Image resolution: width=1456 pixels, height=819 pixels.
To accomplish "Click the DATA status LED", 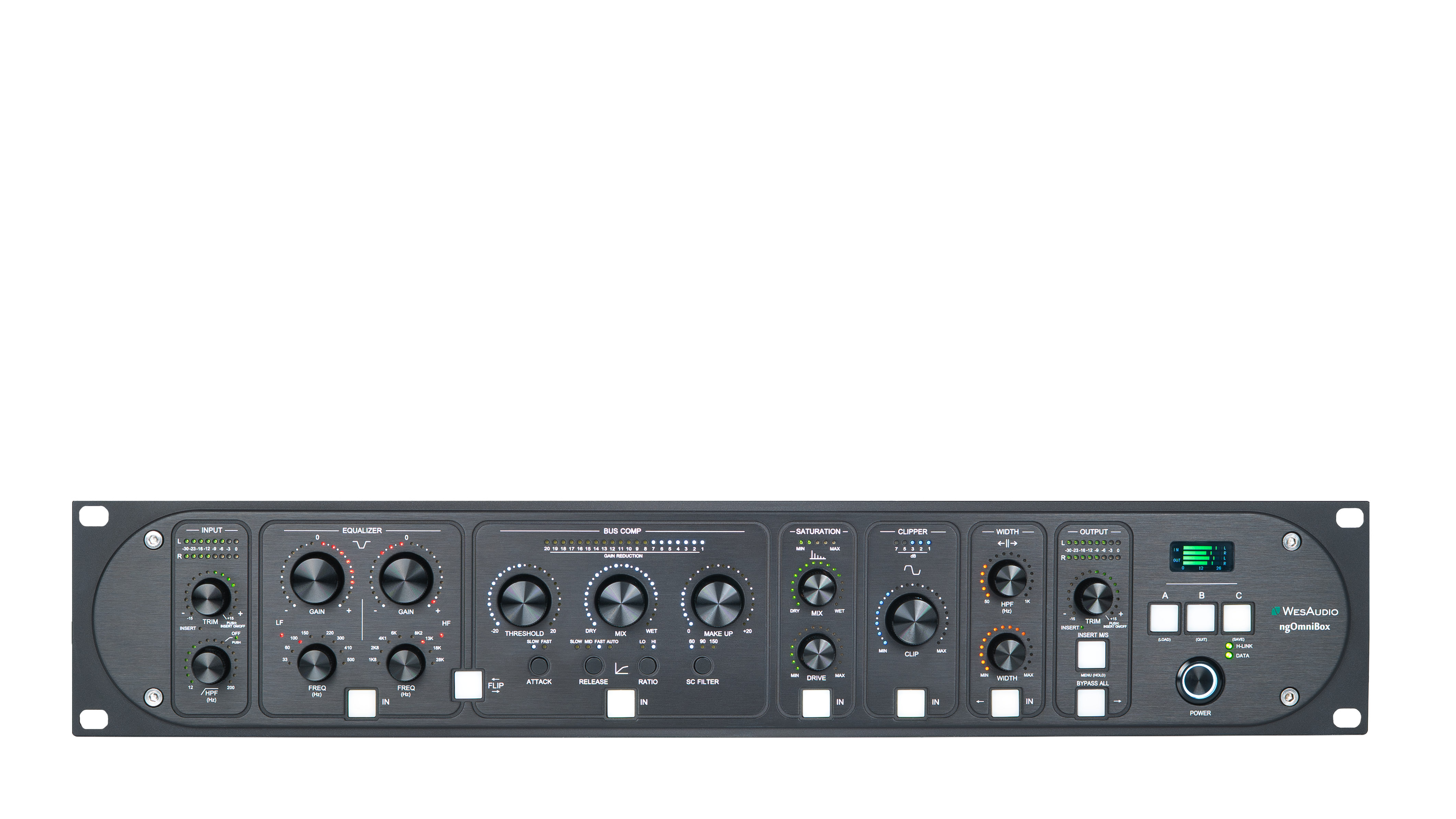I will [x=1229, y=656].
